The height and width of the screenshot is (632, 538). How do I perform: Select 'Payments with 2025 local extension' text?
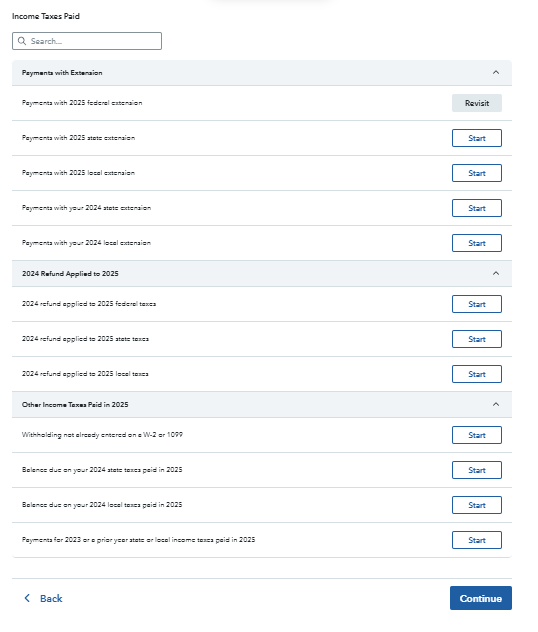tap(78, 173)
